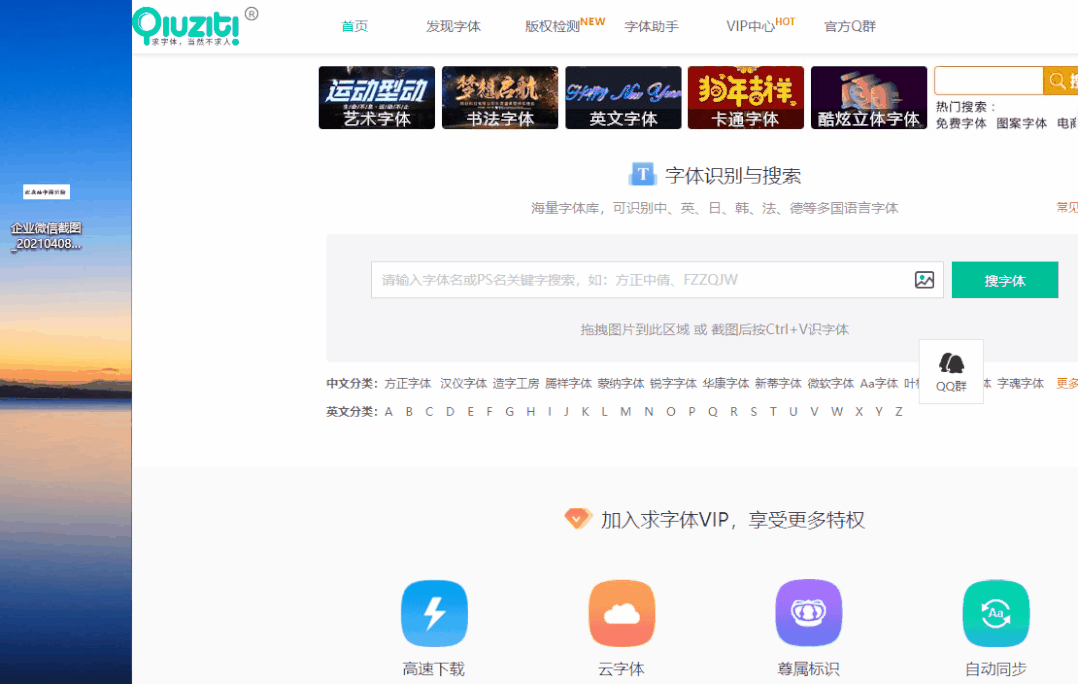Open the 官方Q群 navigation tab
This screenshot has height=684, width=1078.
coord(850,26)
